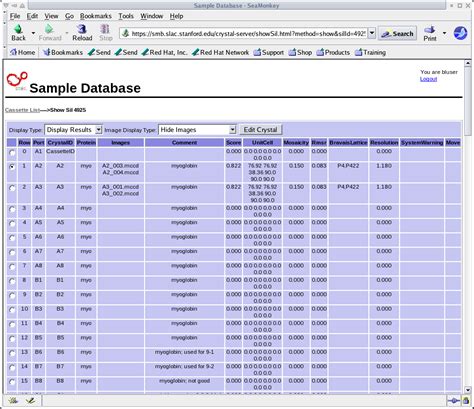Click in the URL address field
This screenshot has height=409, width=474.
248,33
